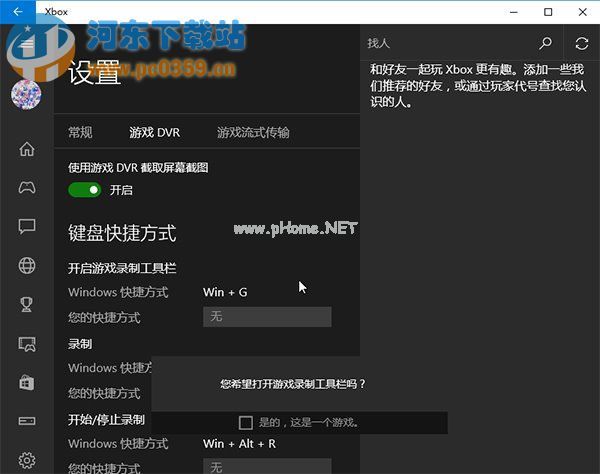Image resolution: width=600 pixels, height=474 pixels.
Task: Click the custom shortcut field under 开启游戏录制工具栏
Action: tap(267, 317)
